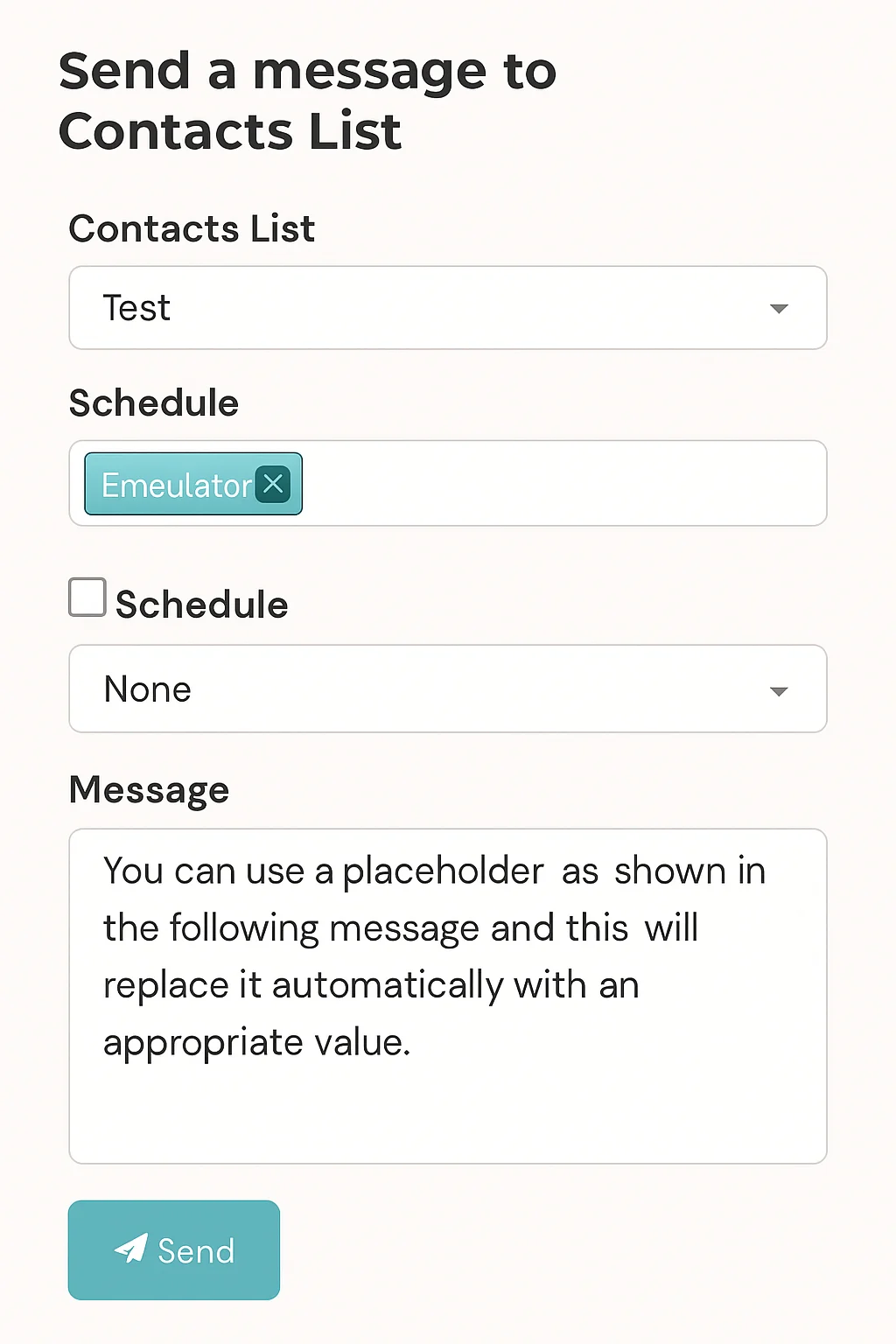Click the "Send a message to Contacts List" heading

point(307,101)
